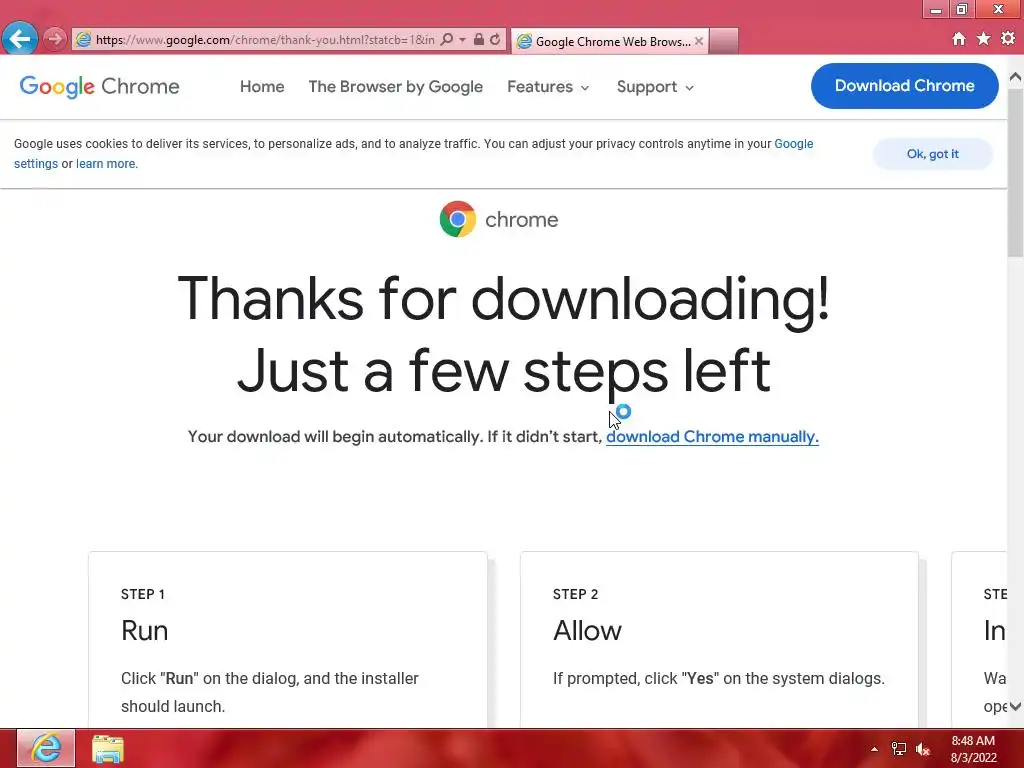Click the network icon in system tray
Screen dimensions: 1024x768
click(x=899, y=749)
